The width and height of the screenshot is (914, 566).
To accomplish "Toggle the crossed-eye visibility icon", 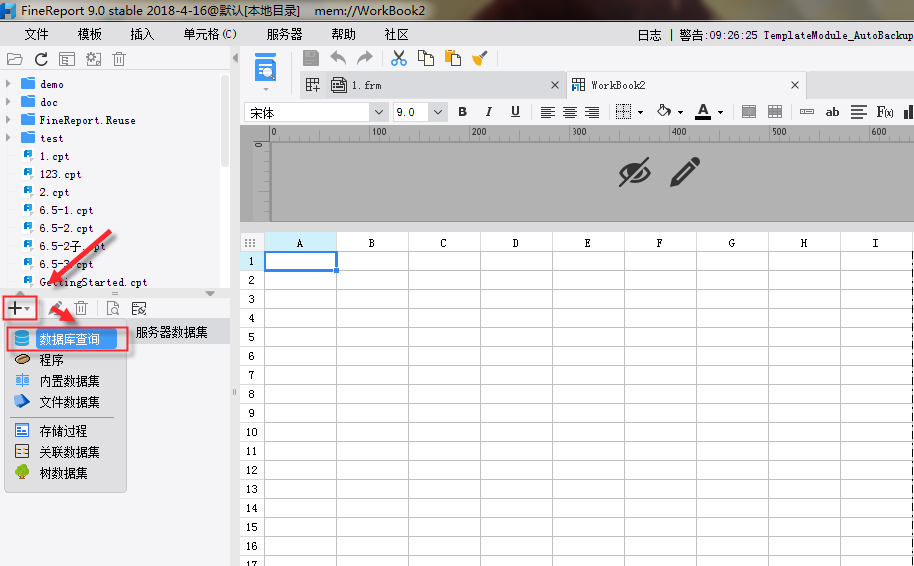I will (x=634, y=171).
